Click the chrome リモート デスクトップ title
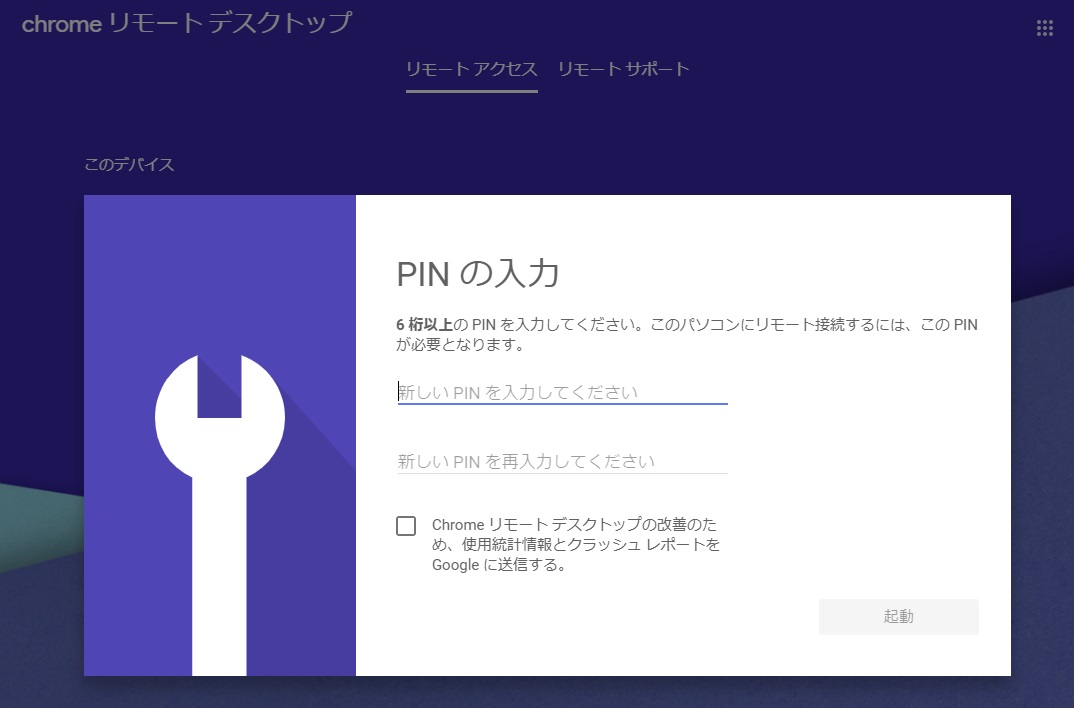 click(x=187, y=23)
